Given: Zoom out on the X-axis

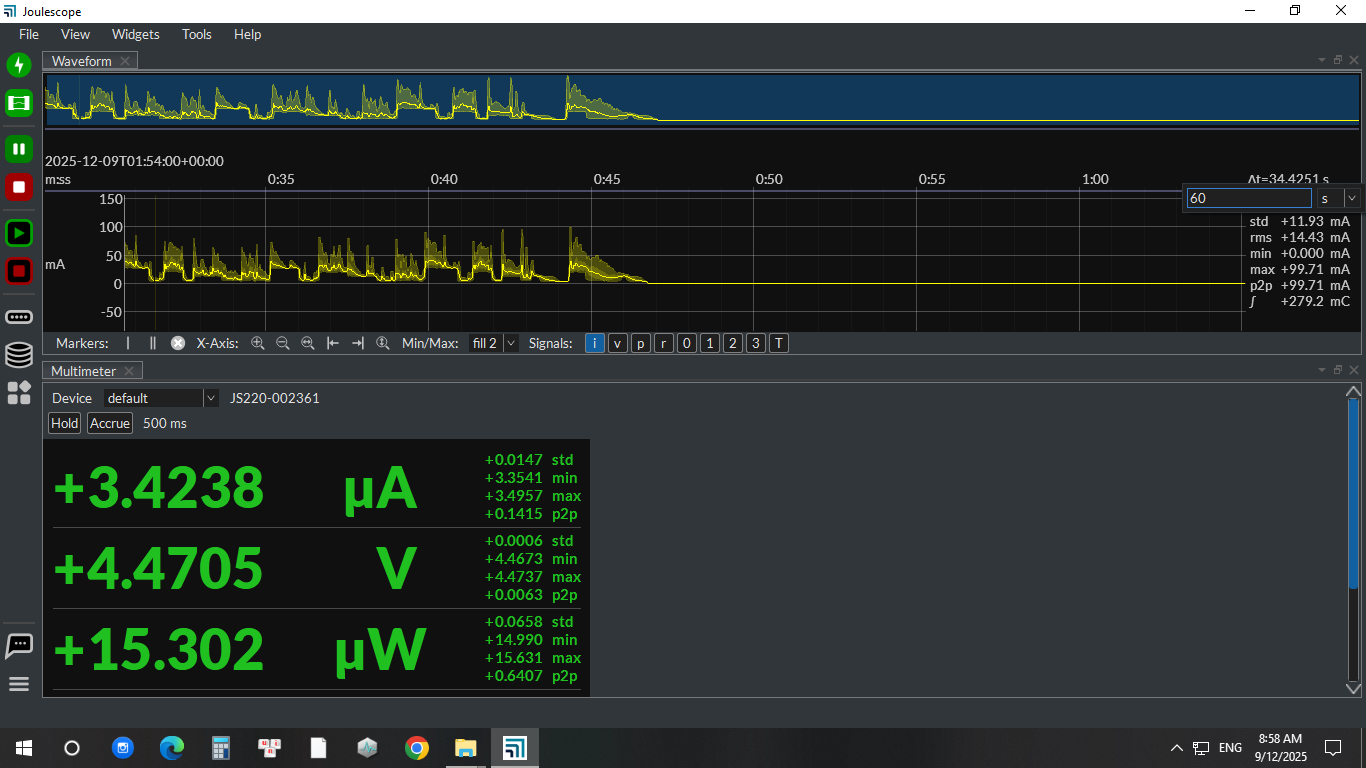Looking at the screenshot, I should 283,343.
